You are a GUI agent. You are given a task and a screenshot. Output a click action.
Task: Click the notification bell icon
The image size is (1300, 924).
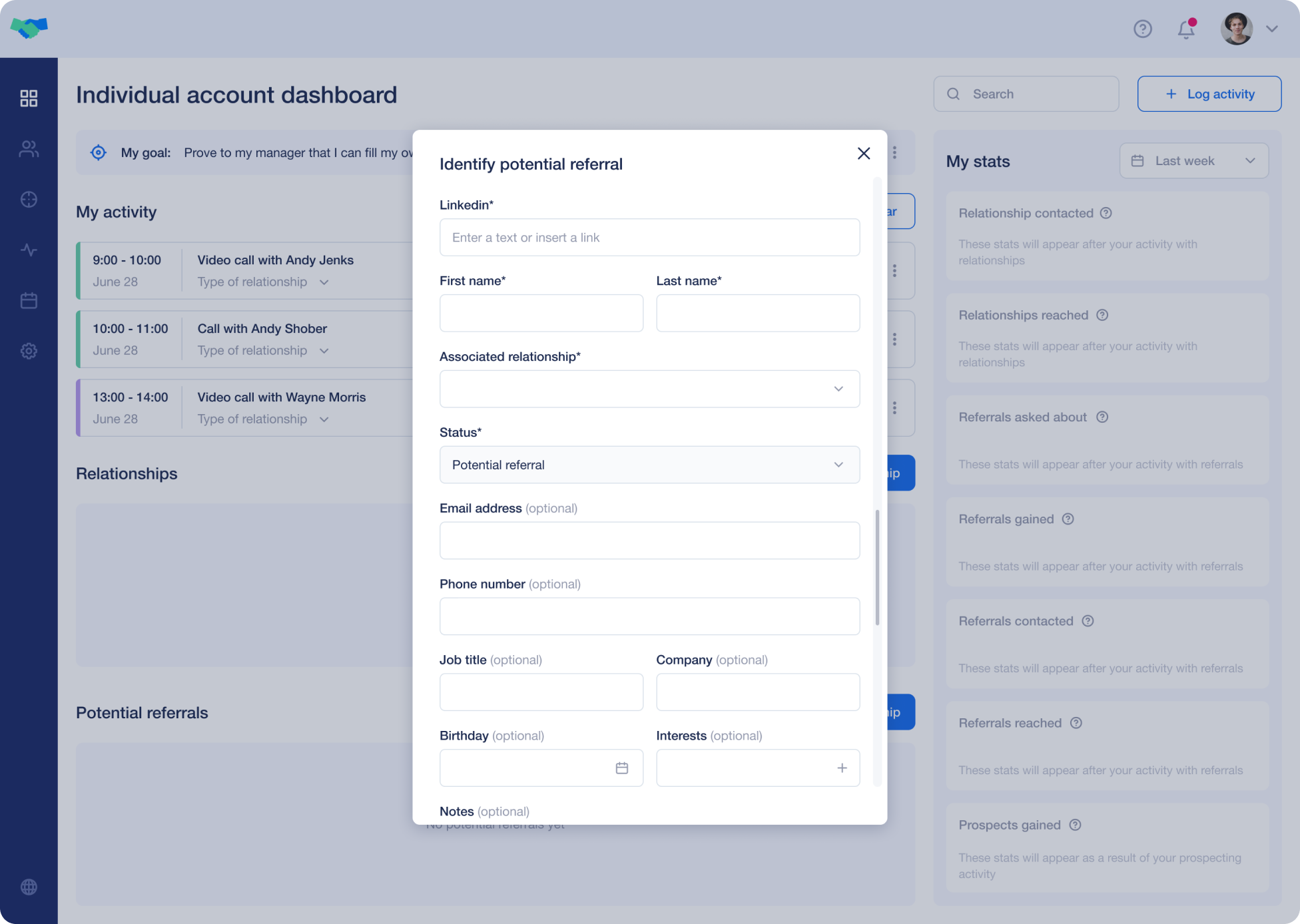coord(1185,29)
